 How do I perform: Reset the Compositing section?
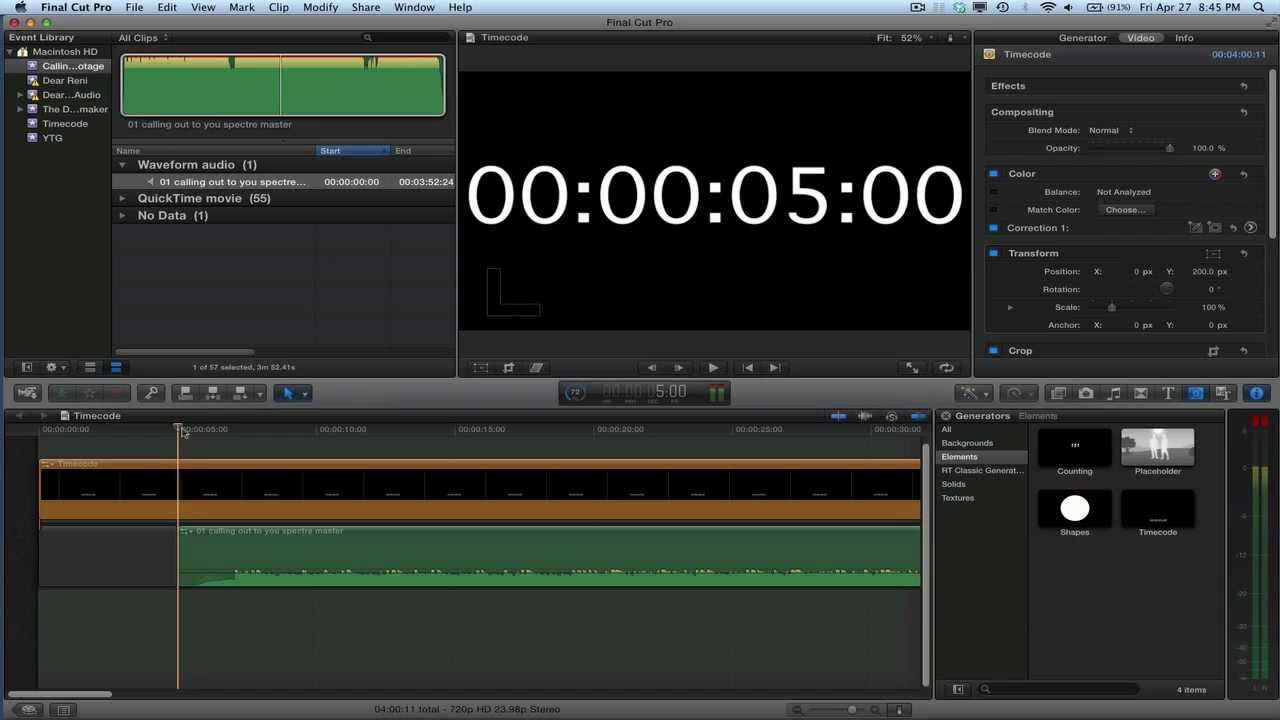(1244, 113)
